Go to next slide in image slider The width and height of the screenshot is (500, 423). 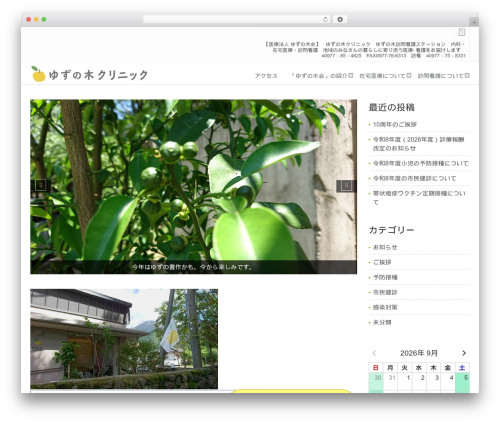pyautogui.click(x=346, y=186)
